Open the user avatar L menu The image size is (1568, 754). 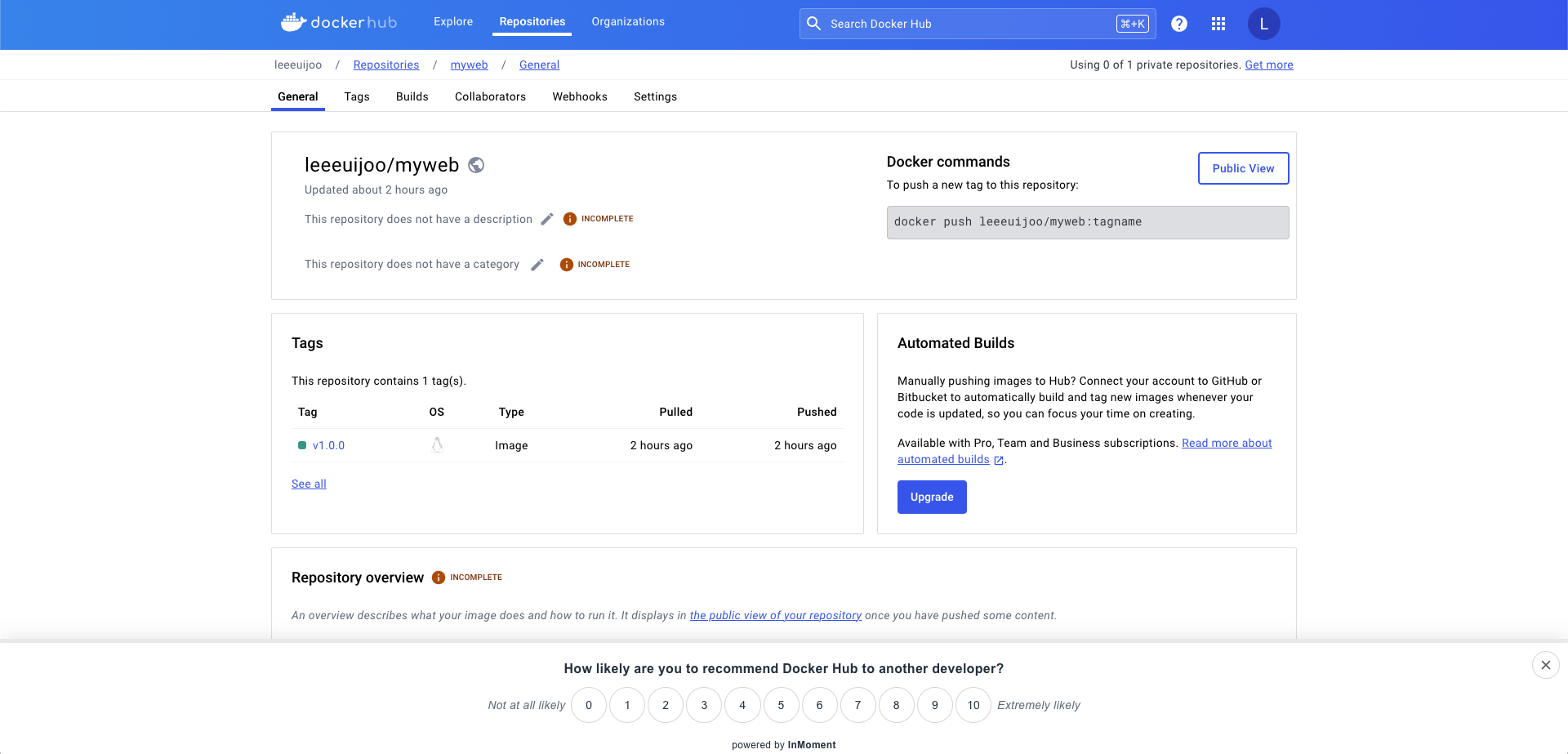(1263, 24)
